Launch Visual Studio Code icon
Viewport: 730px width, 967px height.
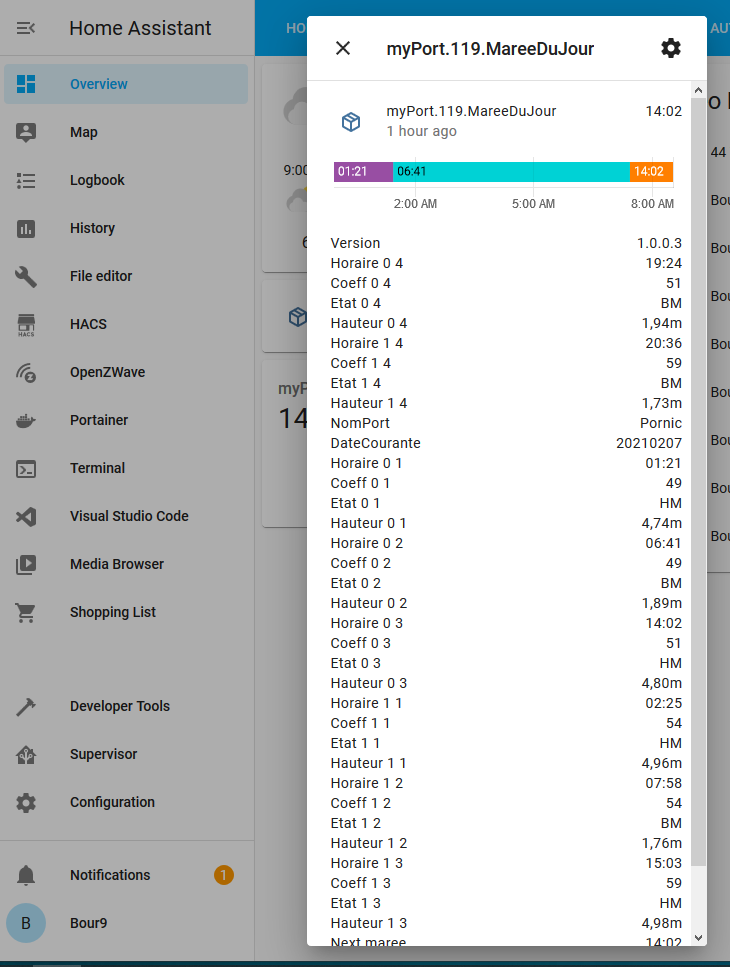[x=26, y=516]
